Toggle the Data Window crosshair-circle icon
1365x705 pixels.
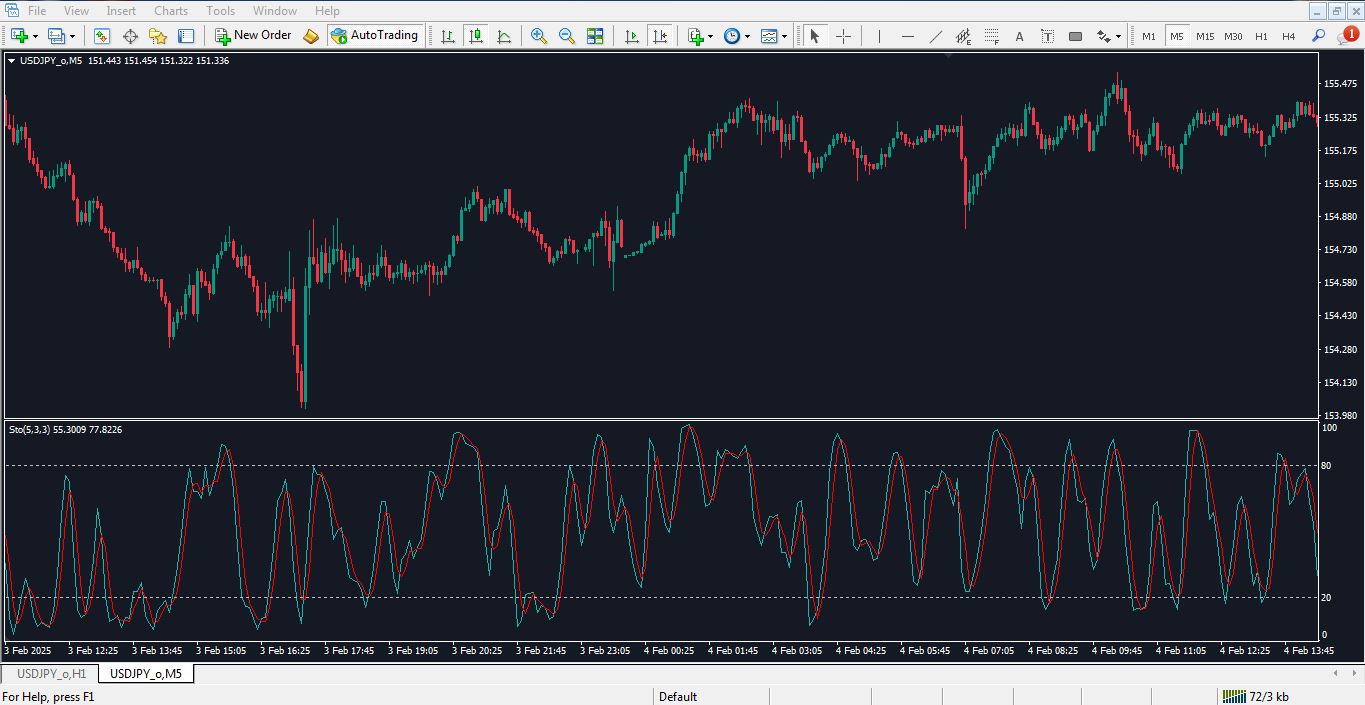(129, 36)
